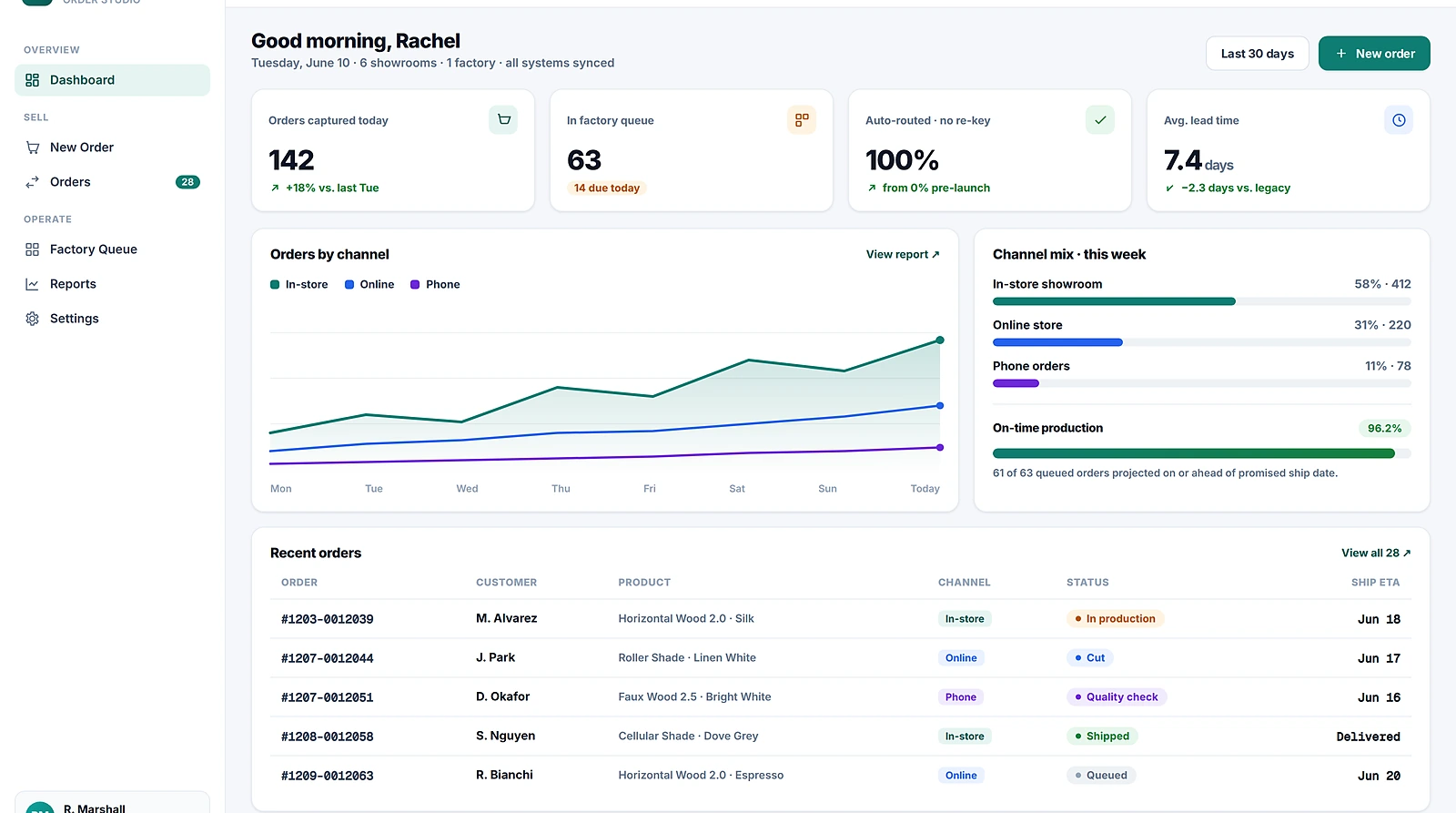1456x813 pixels.
Task: Click the up arrow beside +18% vs. last Tue
Action: (x=275, y=188)
